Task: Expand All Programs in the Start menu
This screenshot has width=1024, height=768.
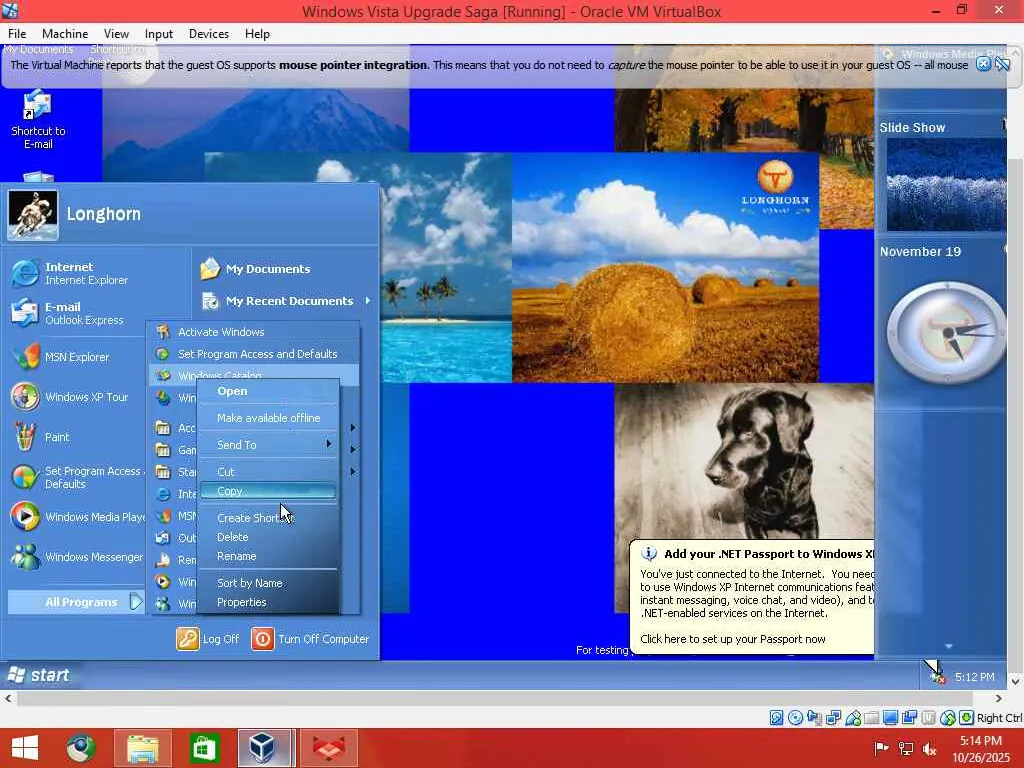Action: (76, 602)
